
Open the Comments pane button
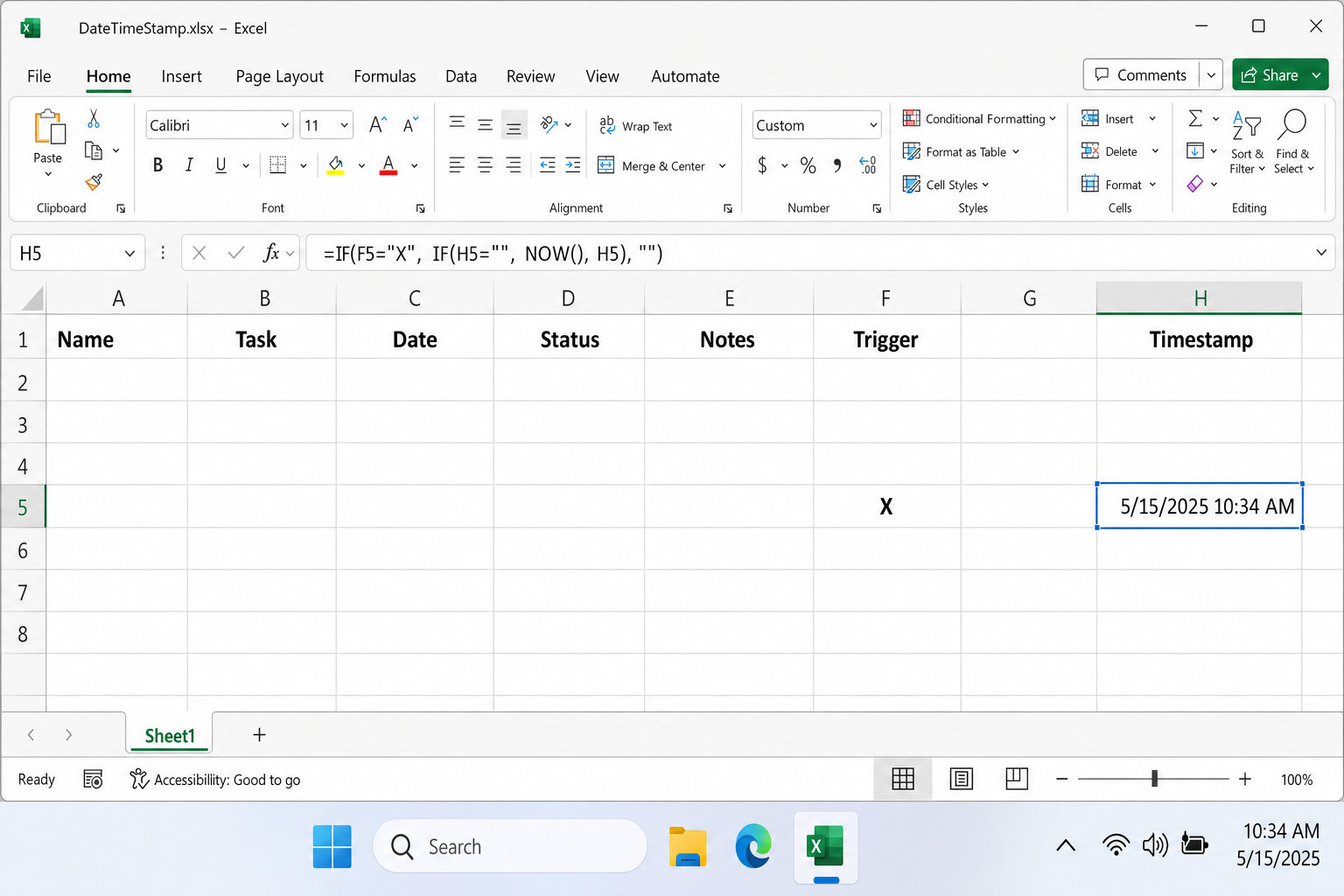[1141, 75]
